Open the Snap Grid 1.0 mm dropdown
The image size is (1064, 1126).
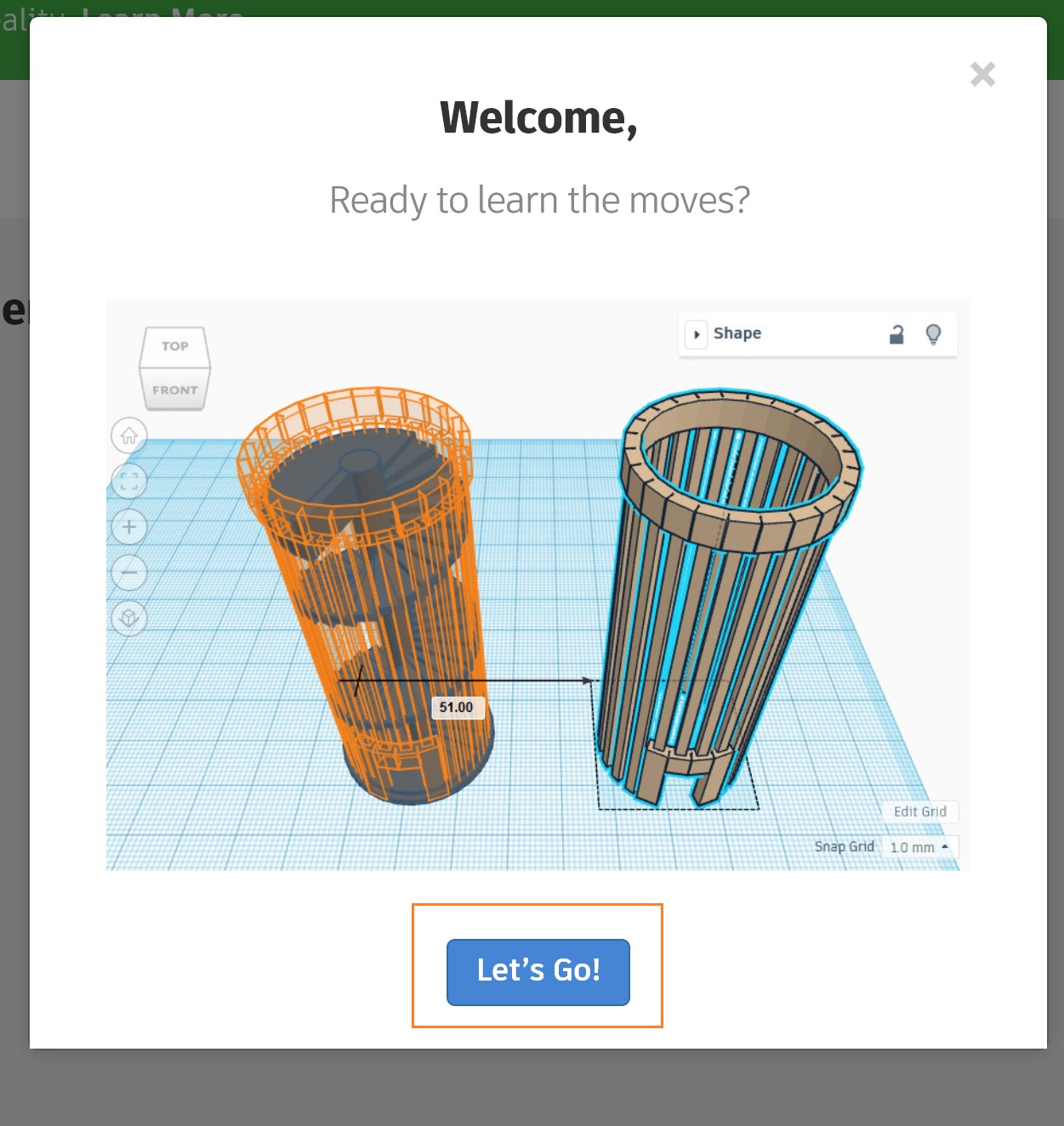920,847
